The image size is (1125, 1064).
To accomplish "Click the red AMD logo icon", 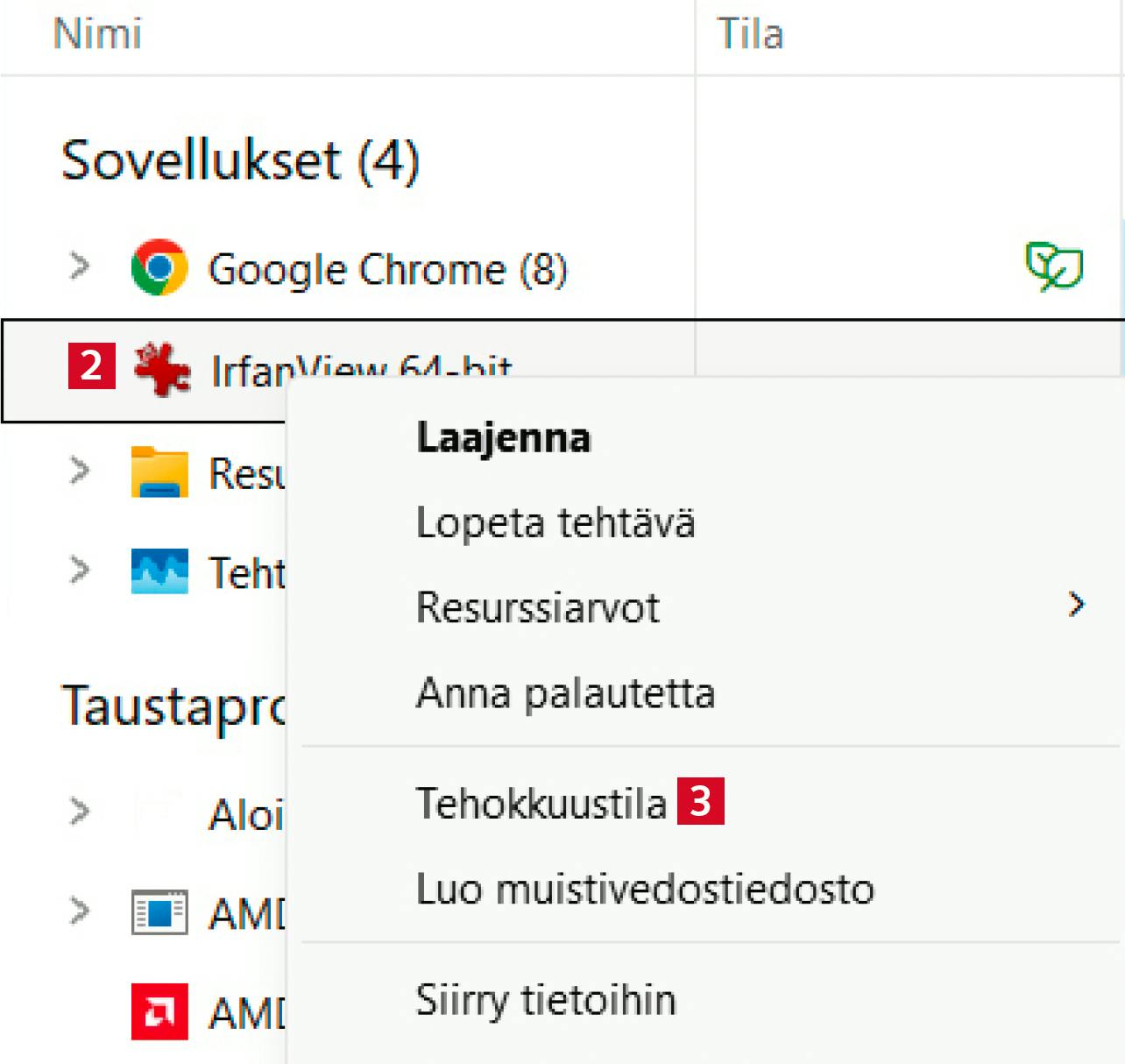I will pos(159,1011).
